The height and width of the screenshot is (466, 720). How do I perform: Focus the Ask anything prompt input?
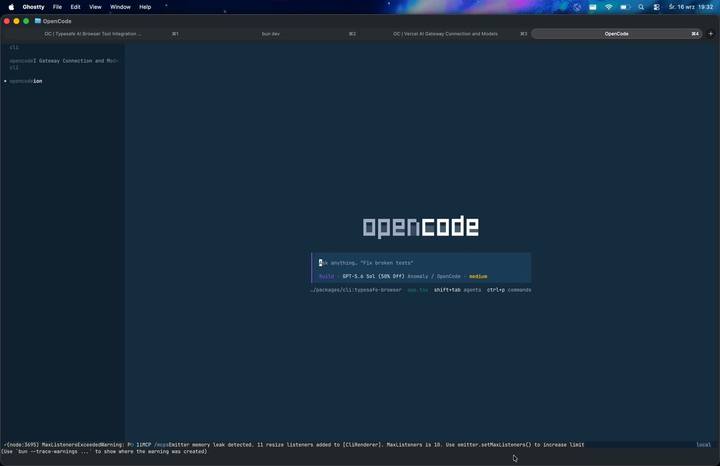(421, 263)
